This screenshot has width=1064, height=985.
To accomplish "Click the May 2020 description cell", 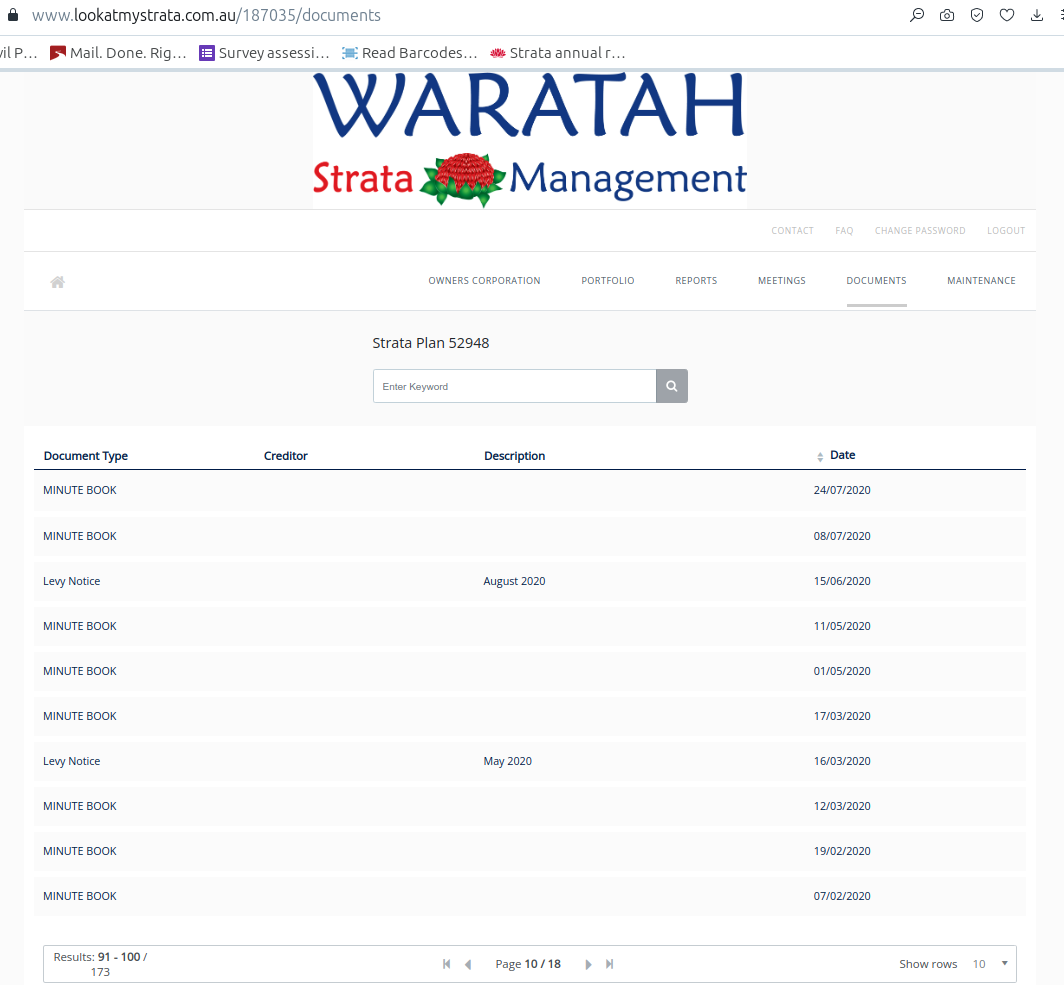I will pos(508,761).
